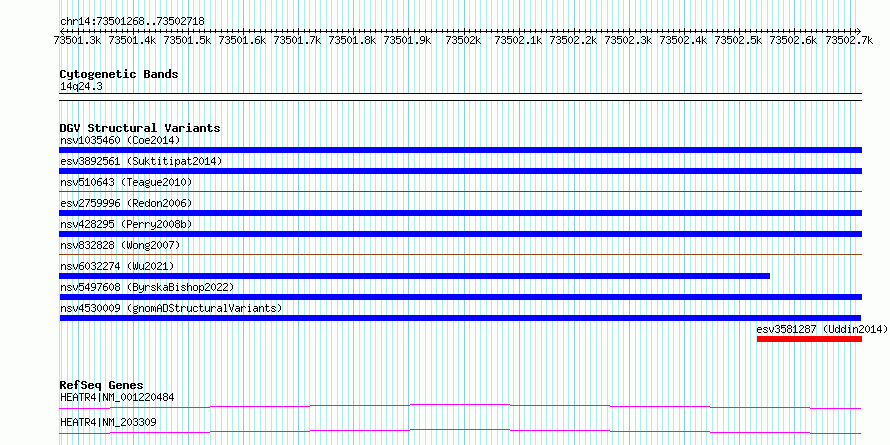Click the shorter nsv6032274 (Wu2021) bar
Image resolution: width=890 pixels, height=445 pixels.
414,276
